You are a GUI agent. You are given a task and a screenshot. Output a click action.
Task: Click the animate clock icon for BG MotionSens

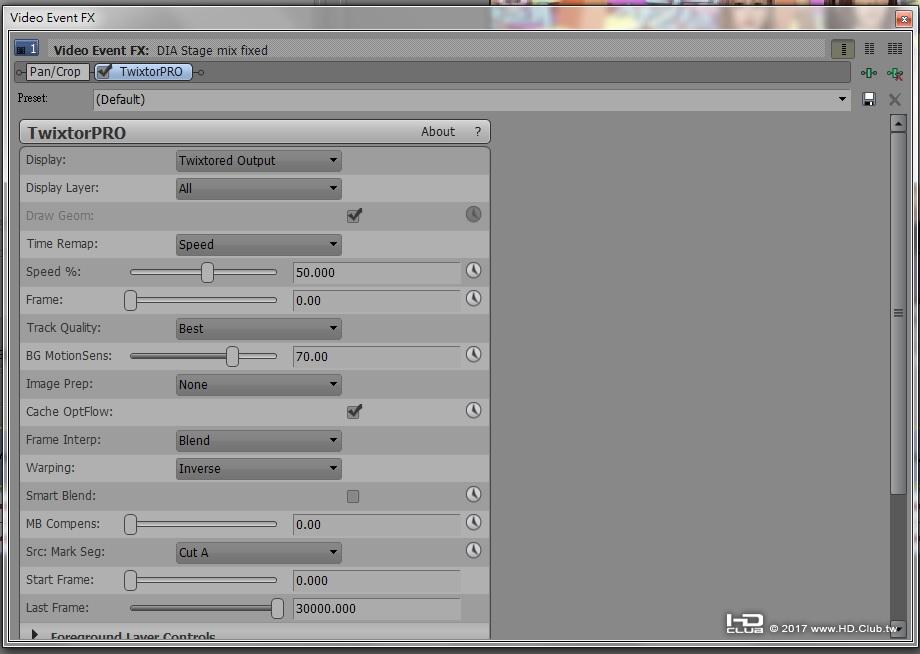473,354
